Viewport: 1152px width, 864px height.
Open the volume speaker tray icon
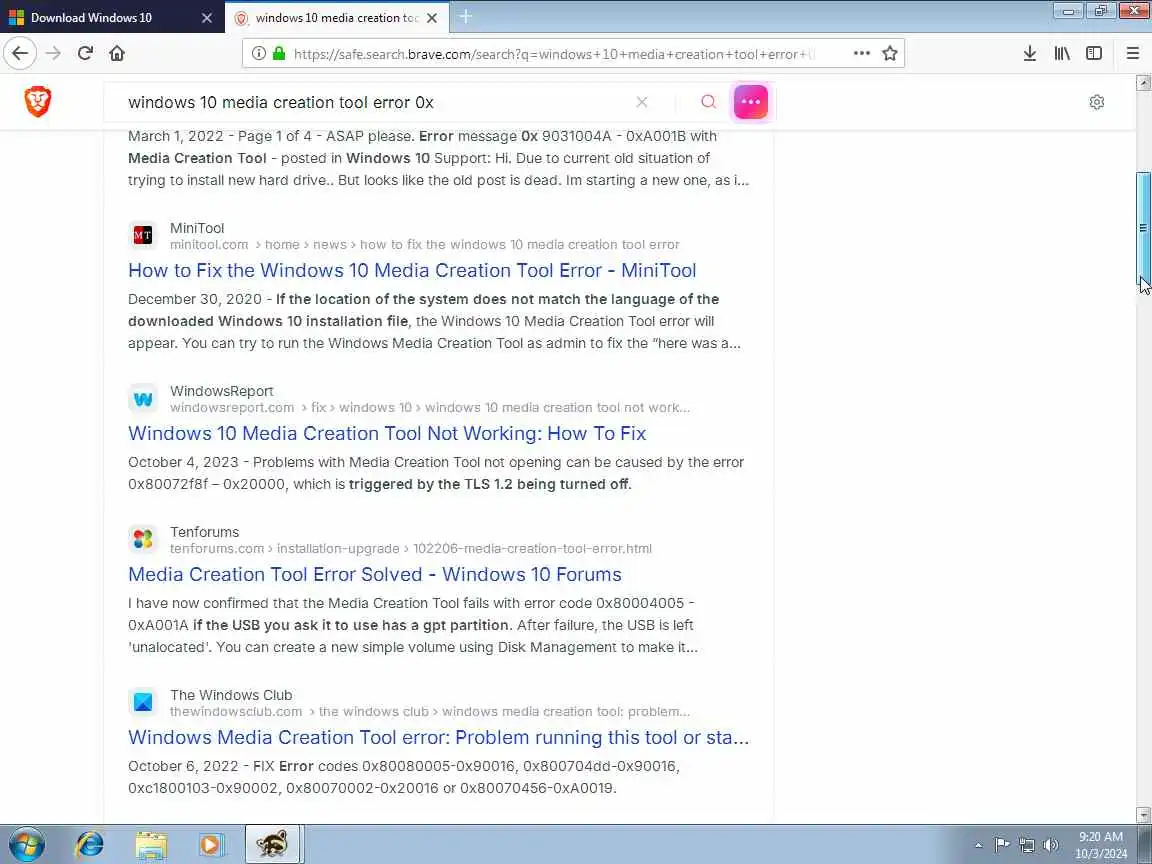(1051, 845)
